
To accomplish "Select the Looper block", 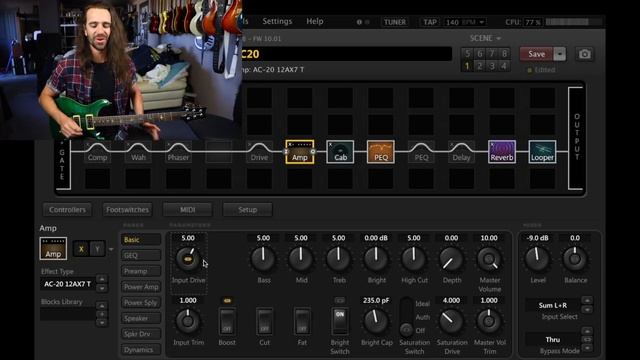I will [542, 152].
